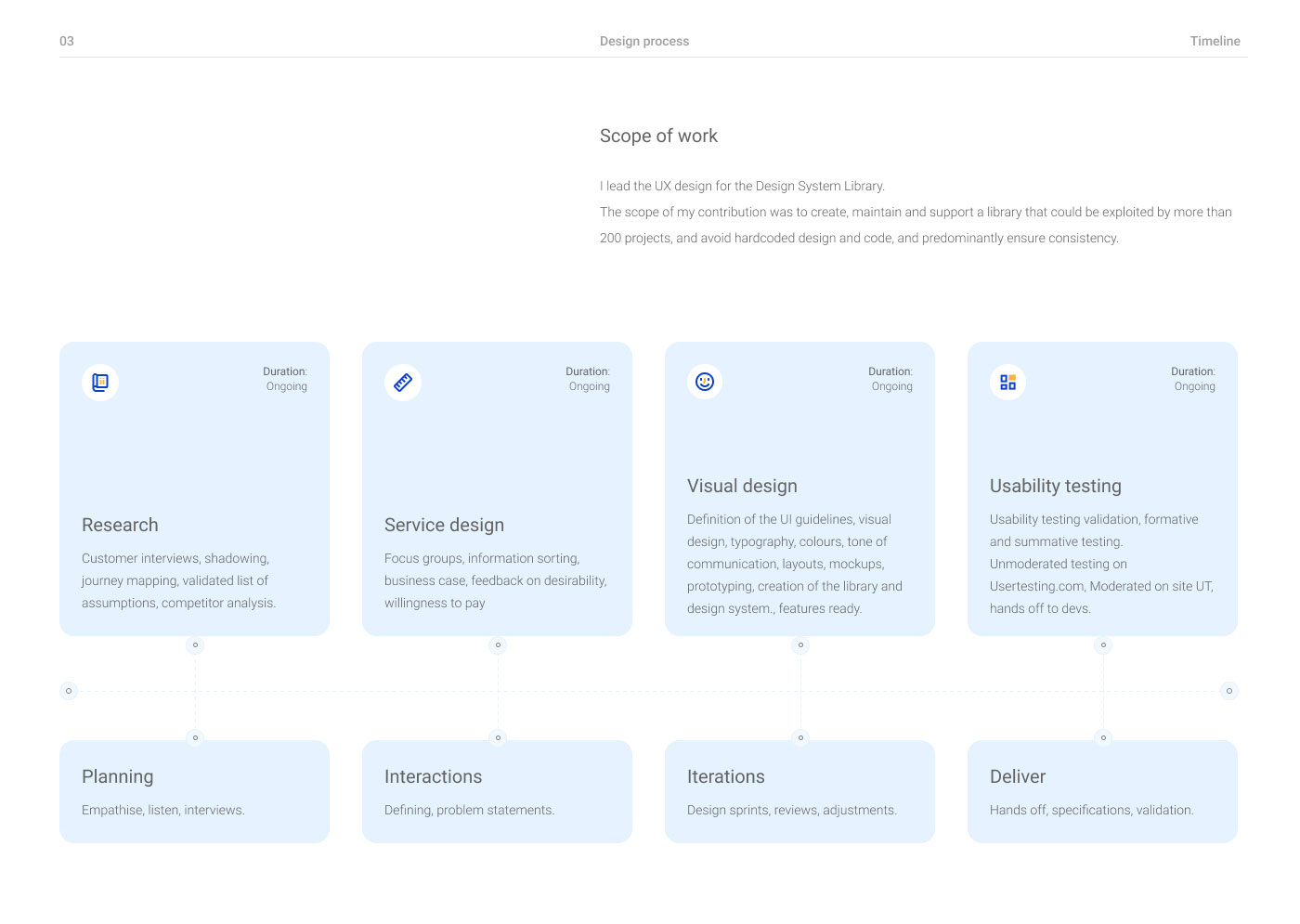This screenshot has width=1300, height=924.
Task: Click the rightmost timeline endpoint circle
Action: 1228,691
